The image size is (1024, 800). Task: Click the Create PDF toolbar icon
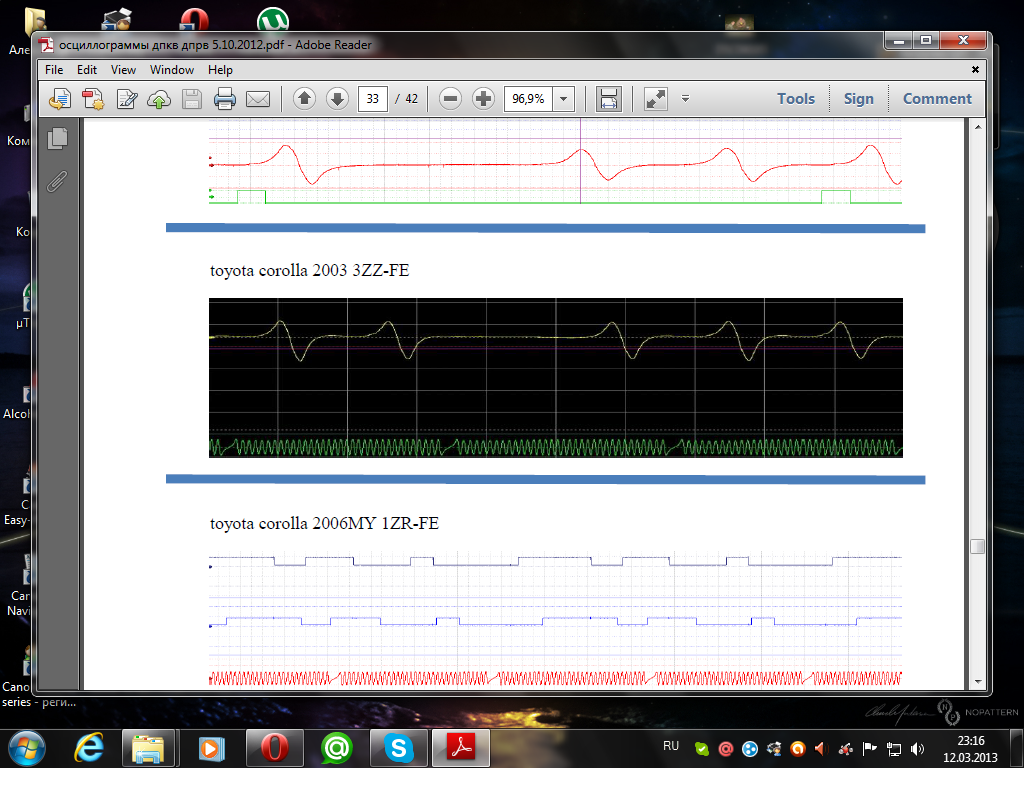(x=93, y=99)
